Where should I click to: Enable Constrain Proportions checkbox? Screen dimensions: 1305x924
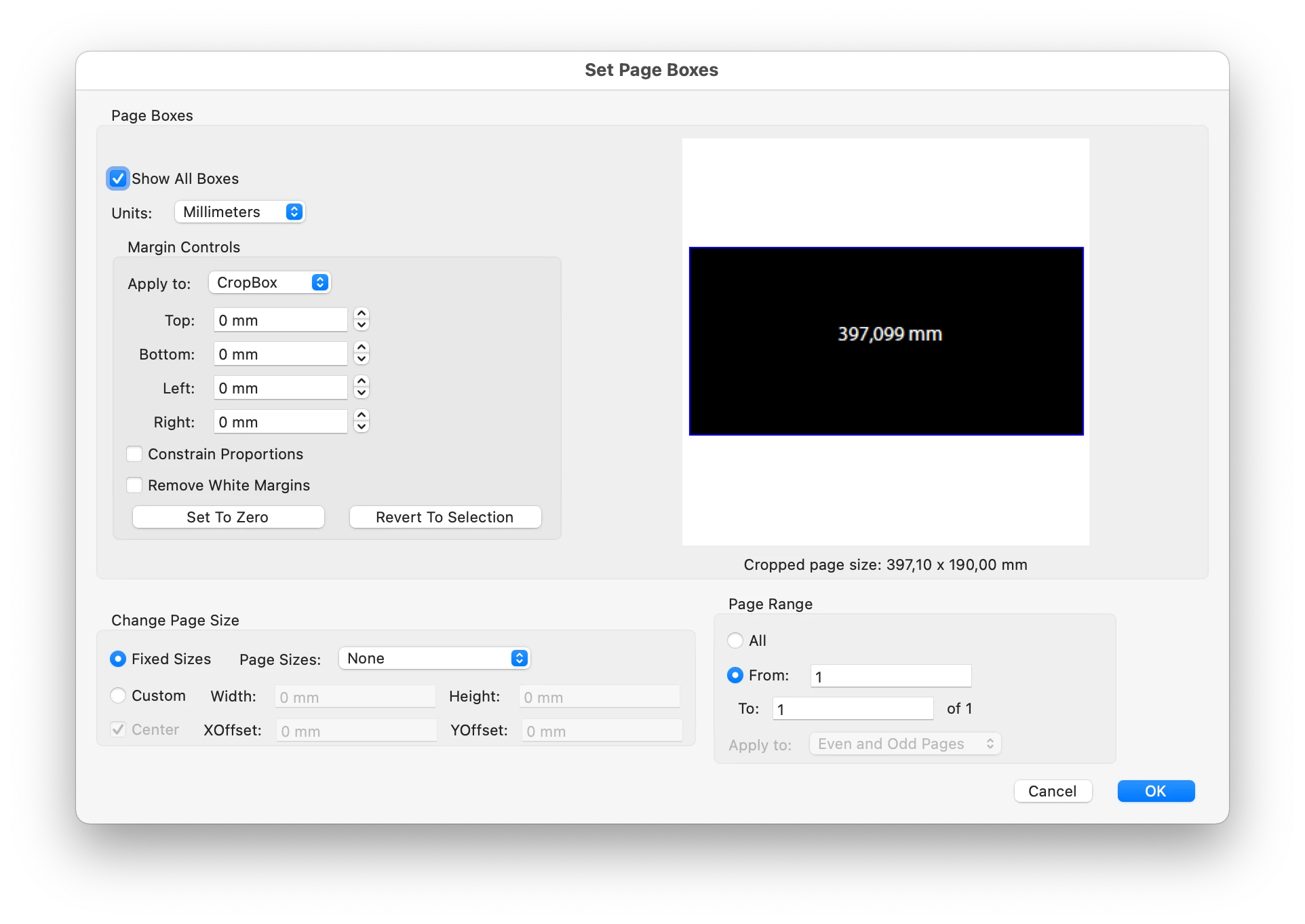pyautogui.click(x=134, y=454)
